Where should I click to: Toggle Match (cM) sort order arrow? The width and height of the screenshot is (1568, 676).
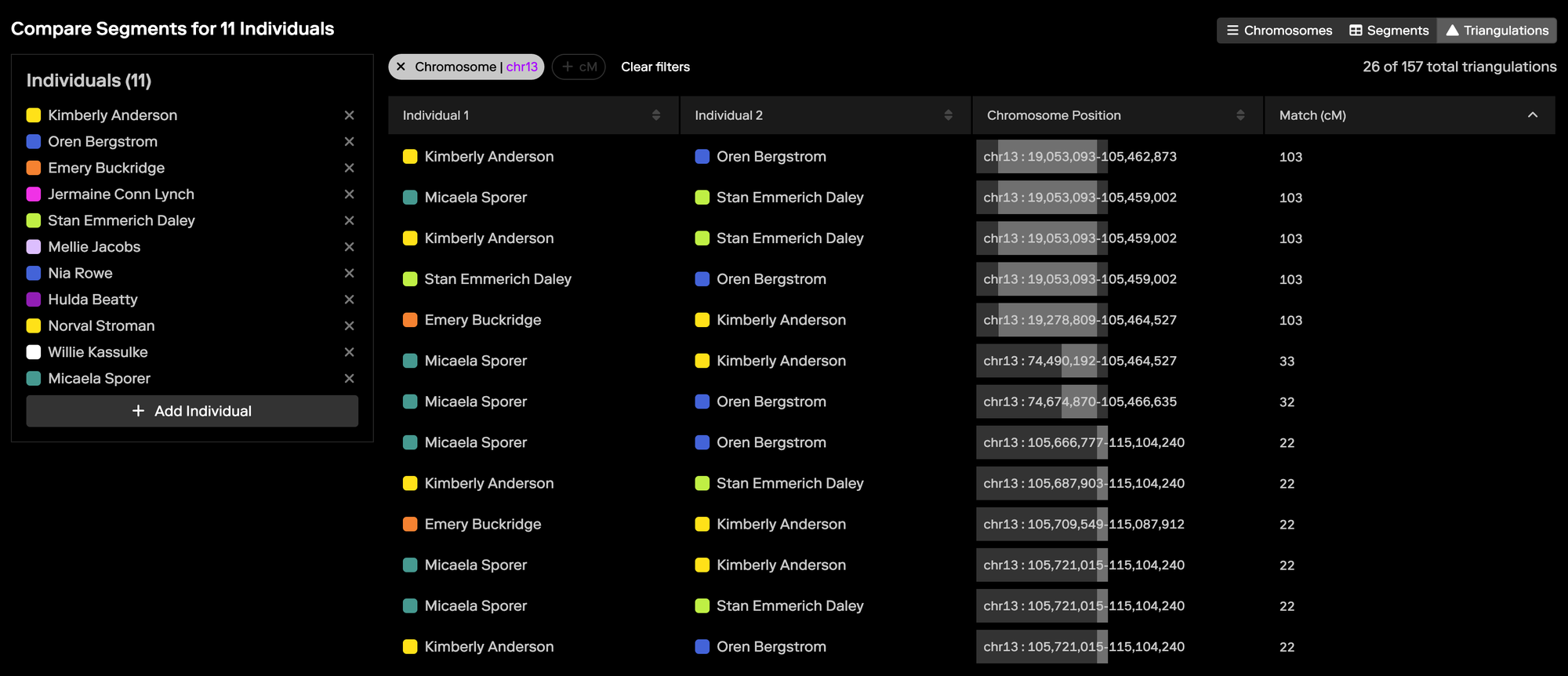[1532, 115]
